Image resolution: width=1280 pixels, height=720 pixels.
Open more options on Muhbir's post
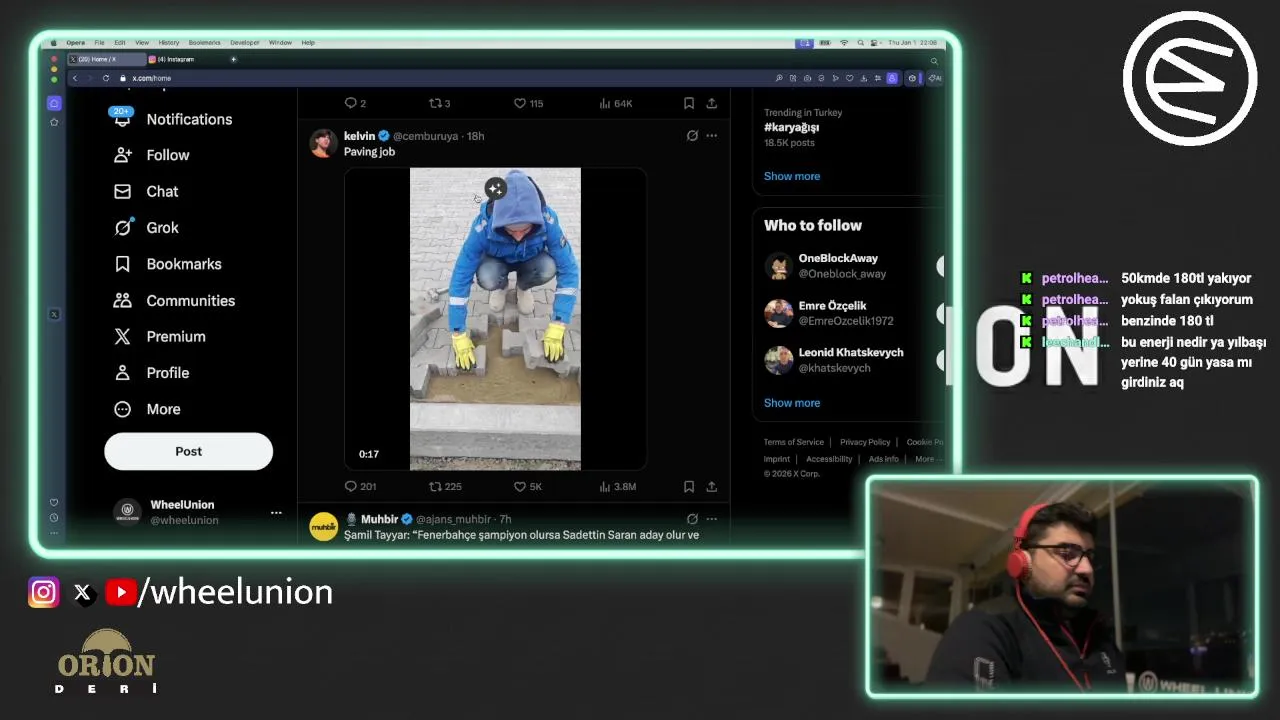pos(711,519)
